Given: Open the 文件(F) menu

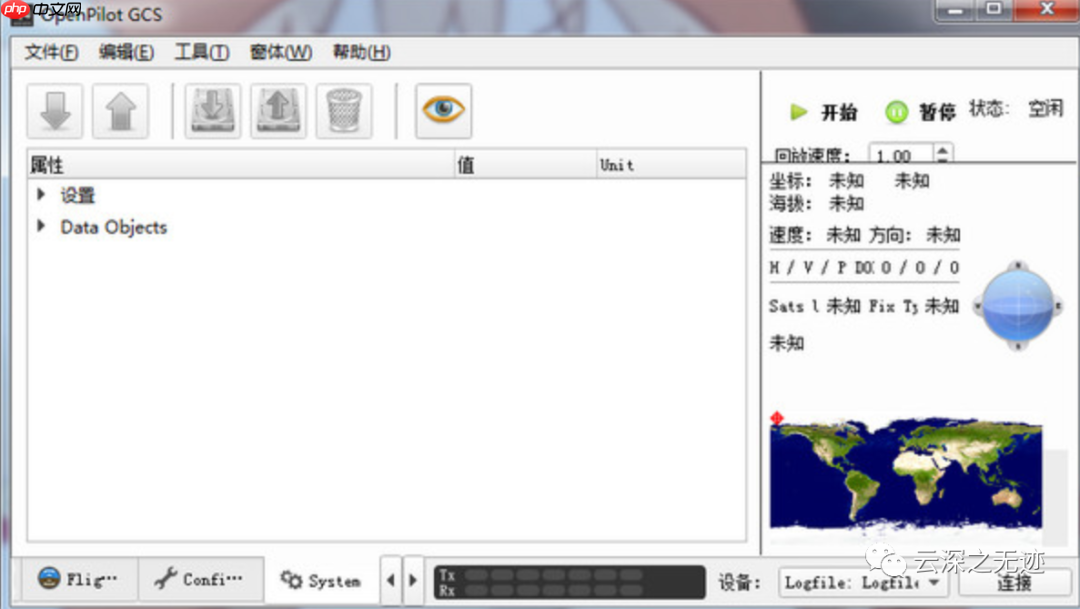Looking at the screenshot, I should point(51,52).
